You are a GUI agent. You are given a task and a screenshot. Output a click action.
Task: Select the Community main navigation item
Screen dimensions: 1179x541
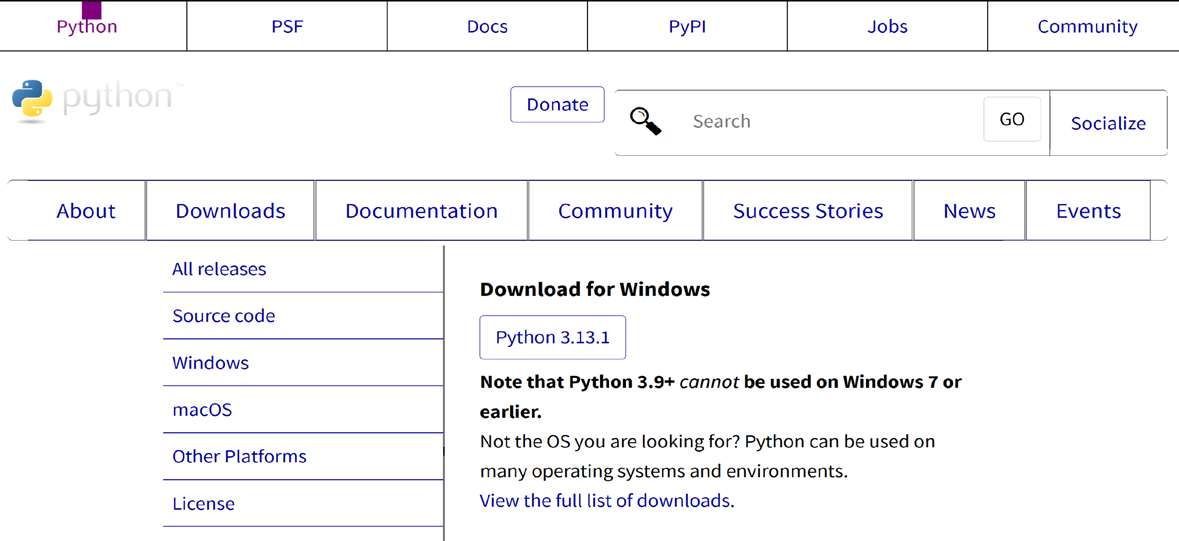pos(615,211)
